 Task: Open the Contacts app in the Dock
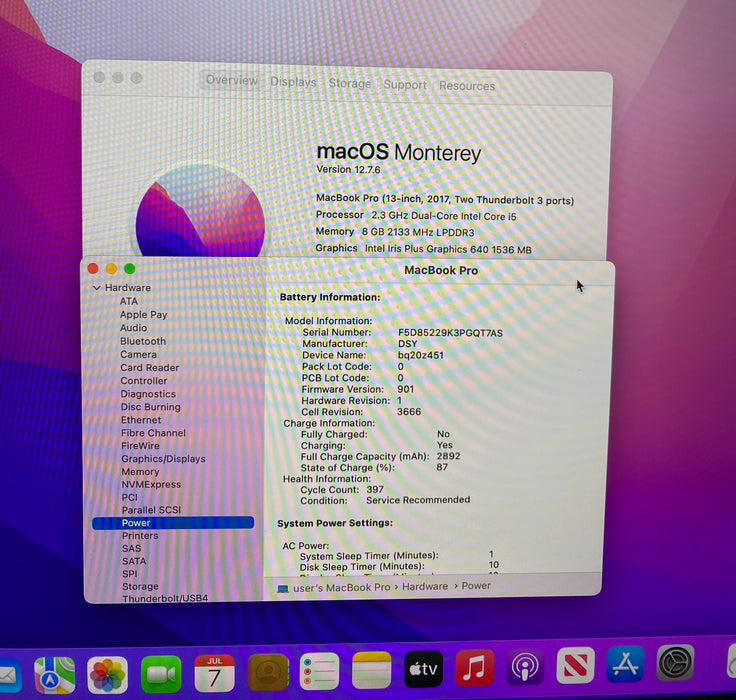coord(268,672)
